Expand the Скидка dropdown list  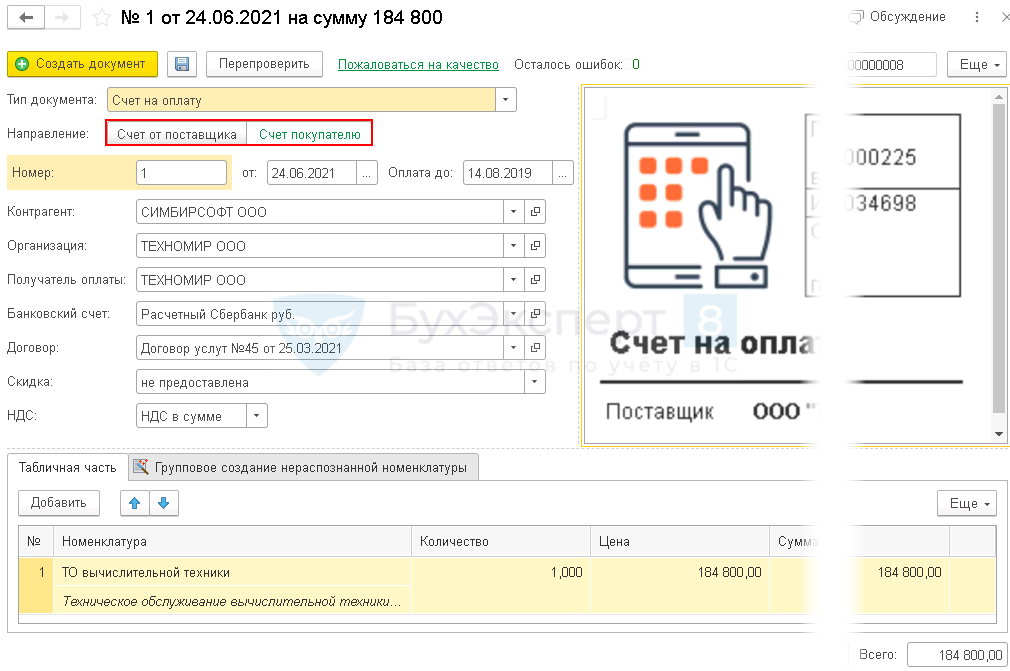535,382
